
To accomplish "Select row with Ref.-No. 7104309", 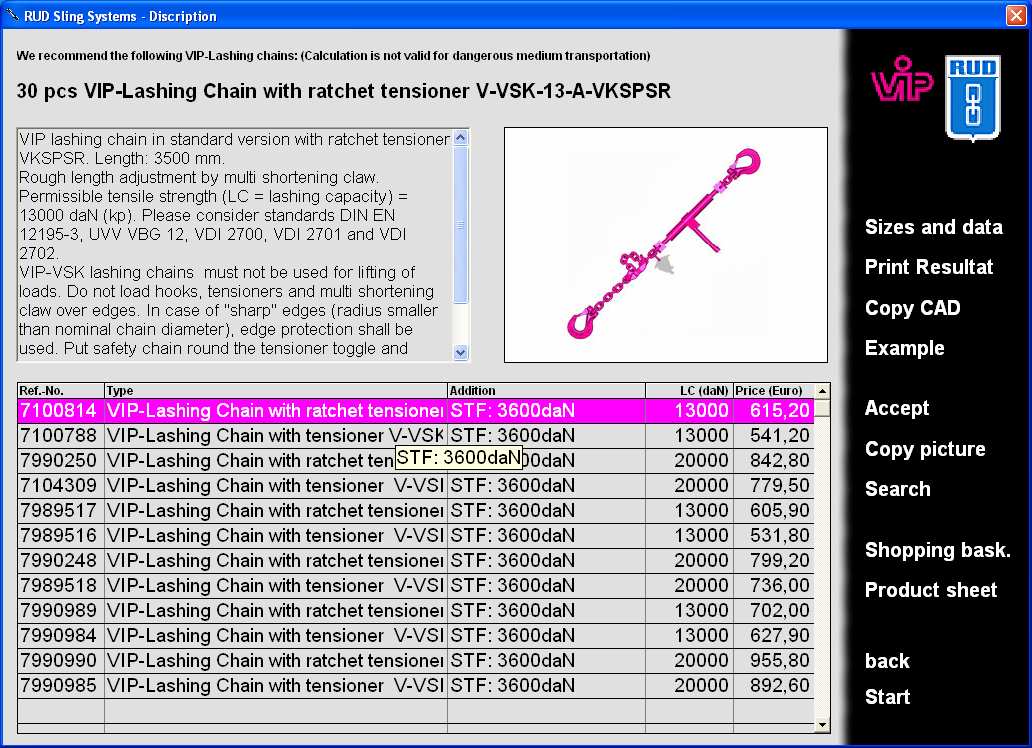I will 416,486.
